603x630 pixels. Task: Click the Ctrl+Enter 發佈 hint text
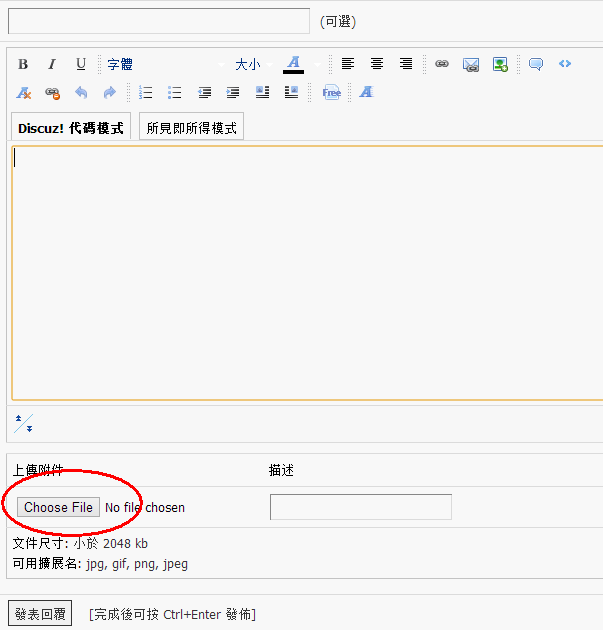[172, 614]
